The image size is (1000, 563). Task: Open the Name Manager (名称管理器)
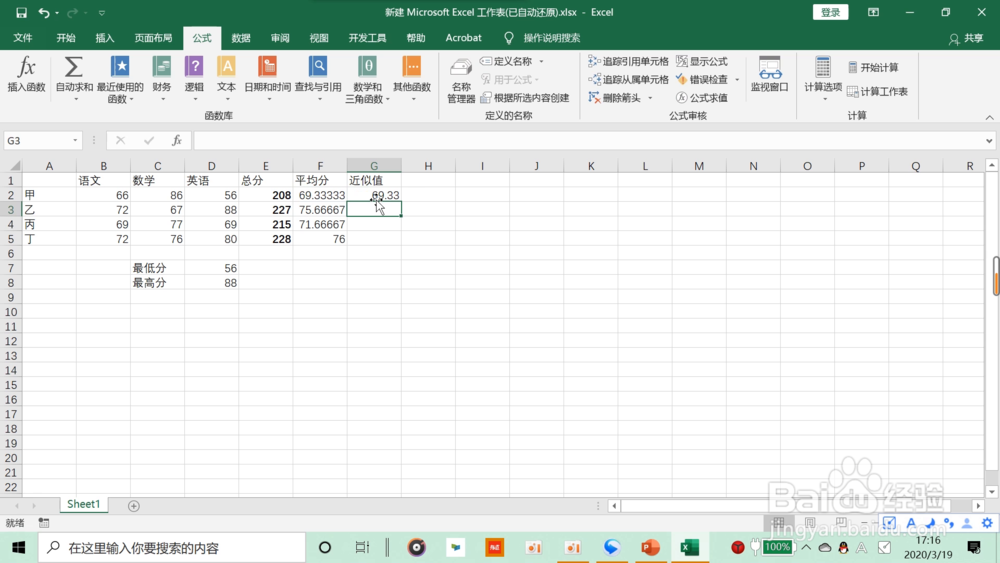tap(460, 80)
